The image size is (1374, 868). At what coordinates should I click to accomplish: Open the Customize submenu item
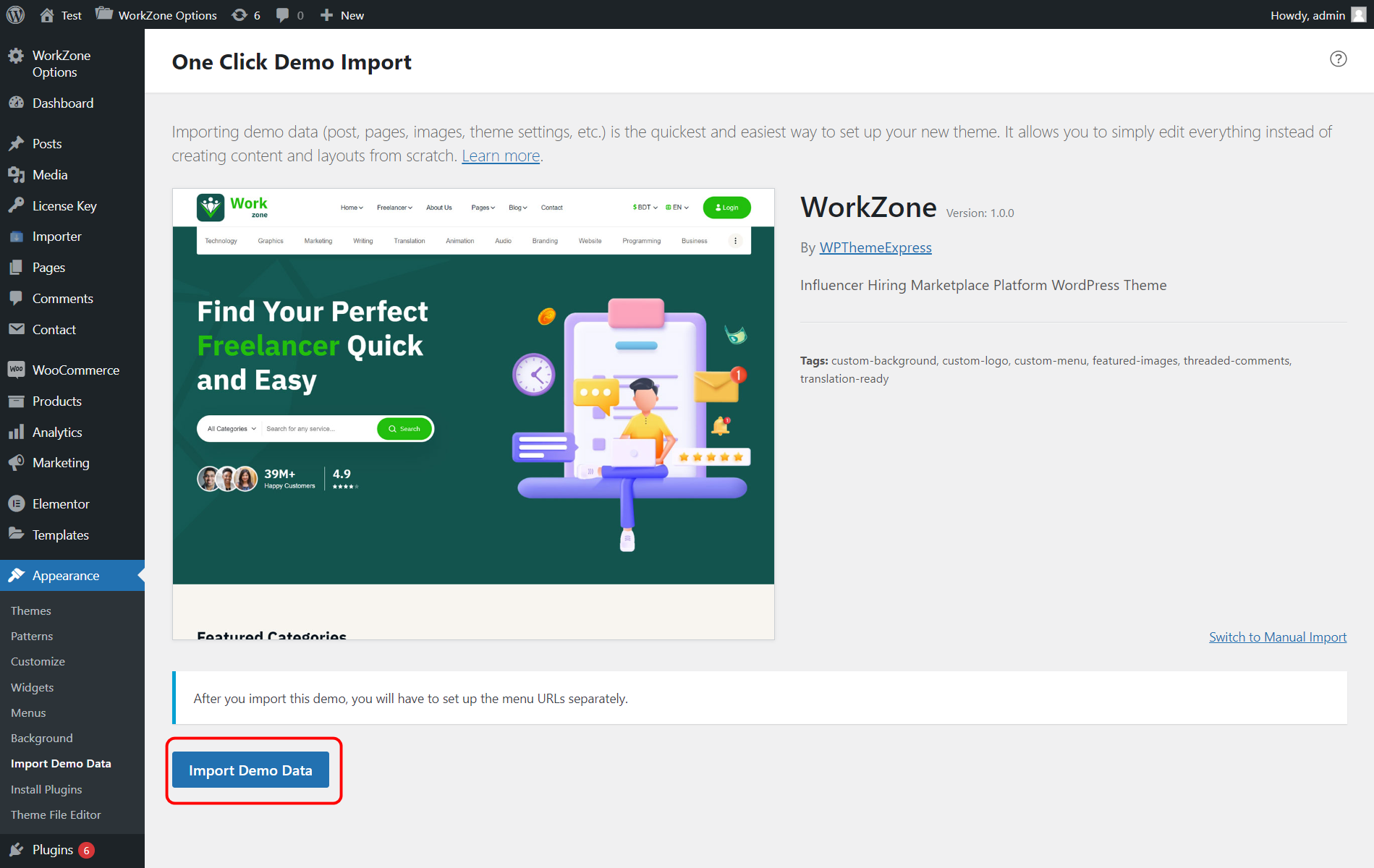[x=38, y=661]
